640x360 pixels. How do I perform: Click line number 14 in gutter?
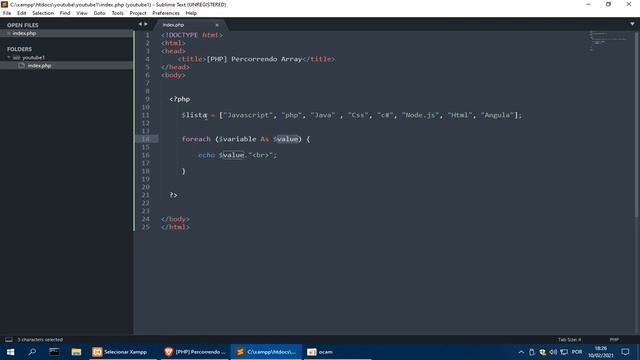(145, 139)
